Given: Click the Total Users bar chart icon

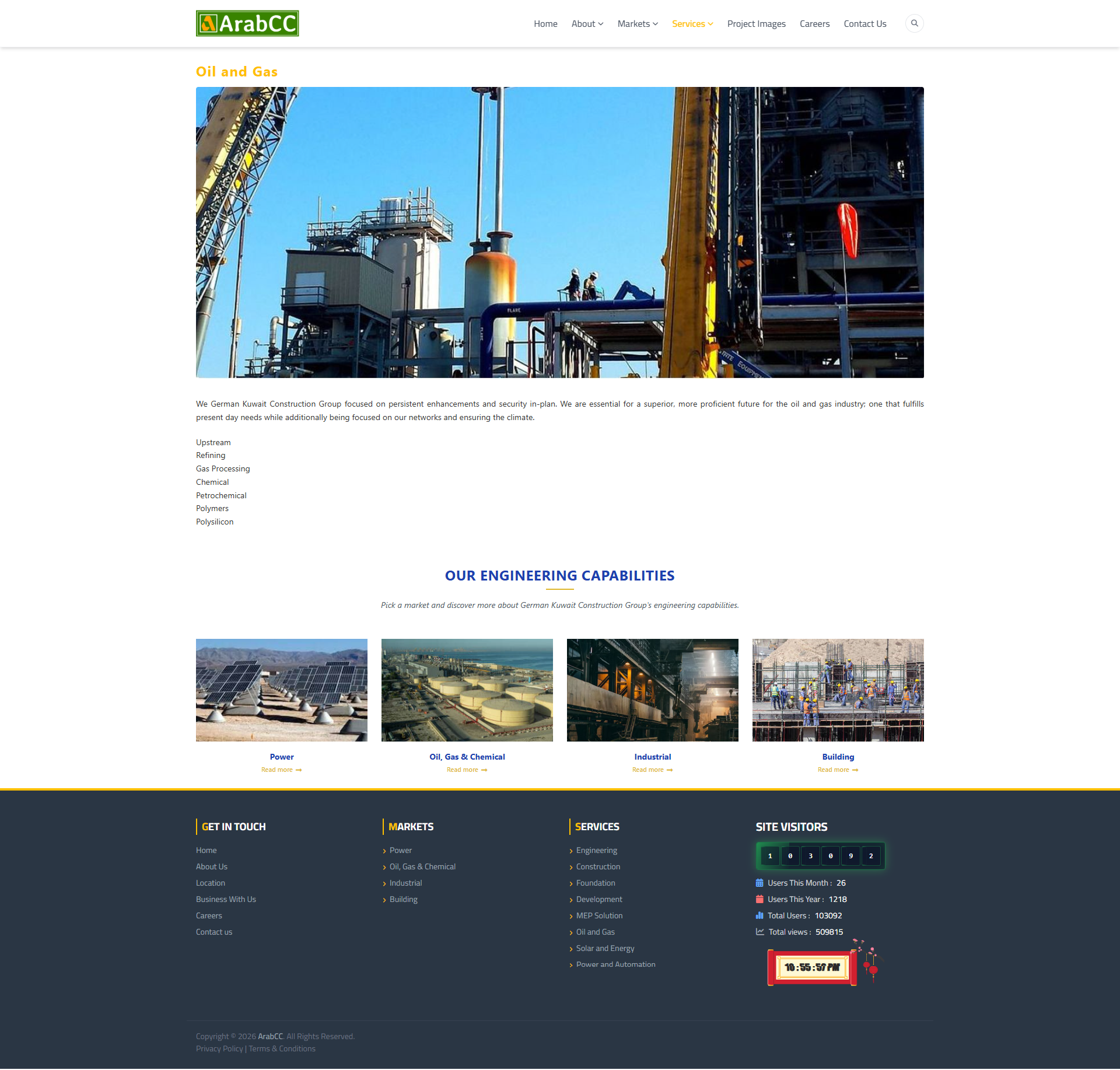Looking at the screenshot, I should [x=759, y=915].
